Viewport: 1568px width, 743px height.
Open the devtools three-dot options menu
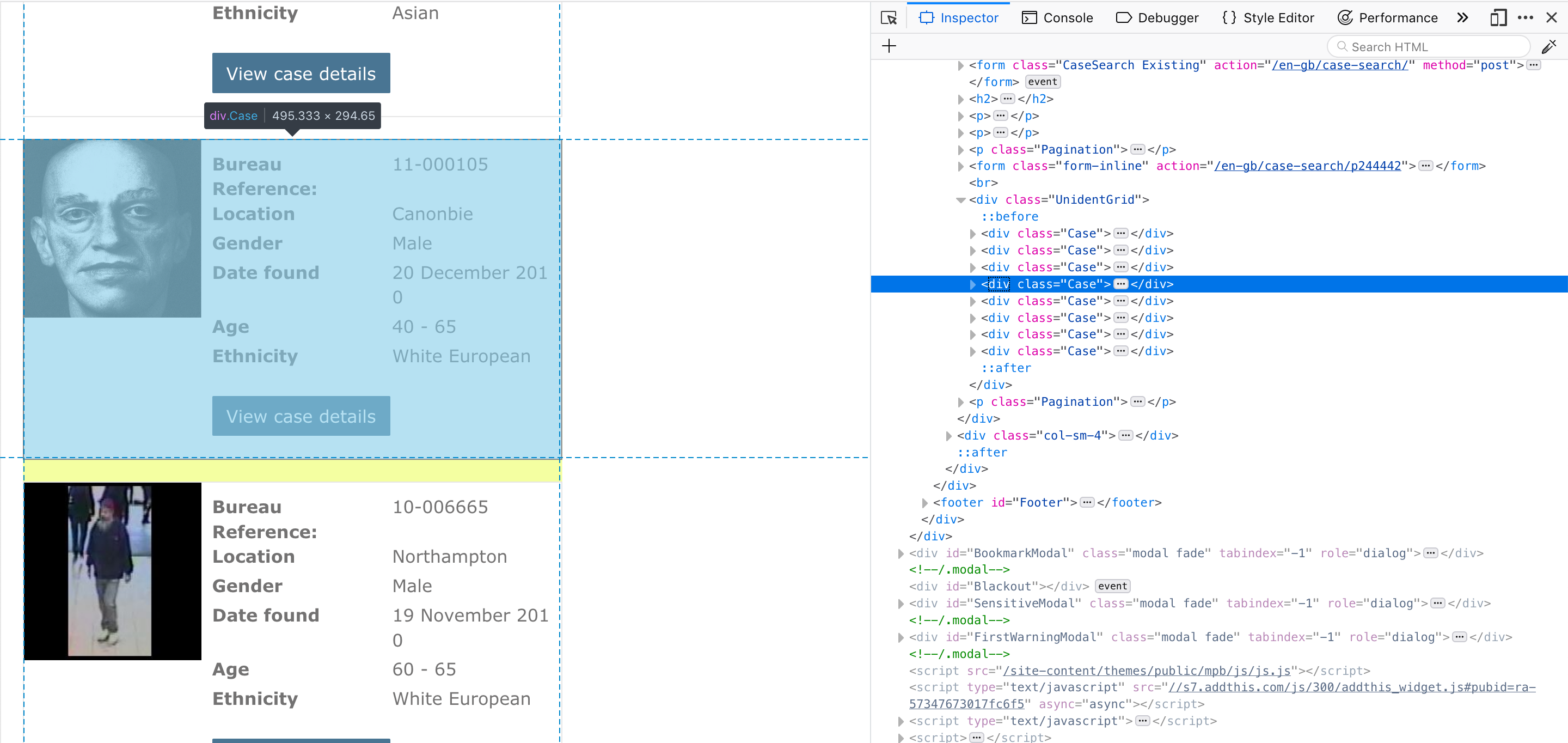pos(1525,17)
